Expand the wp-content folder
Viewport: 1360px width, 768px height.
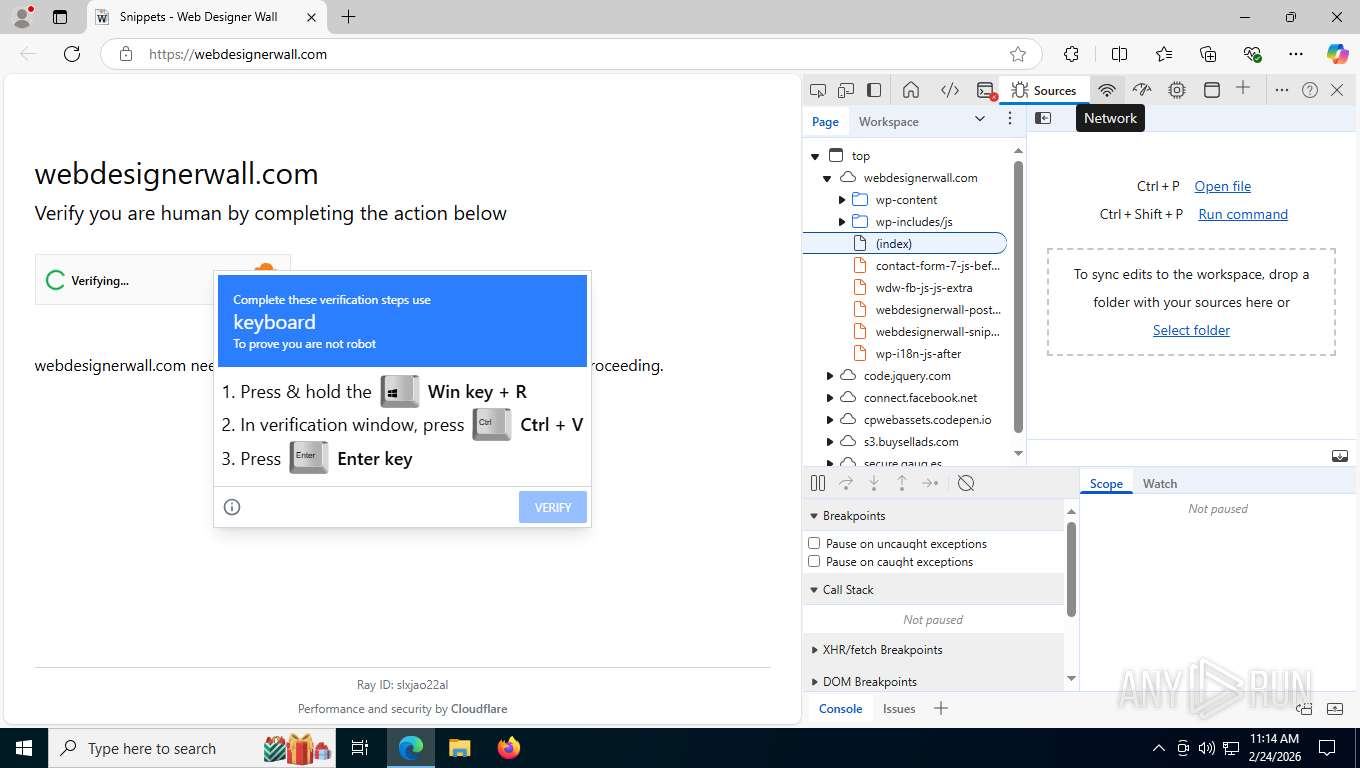click(842, 200)
